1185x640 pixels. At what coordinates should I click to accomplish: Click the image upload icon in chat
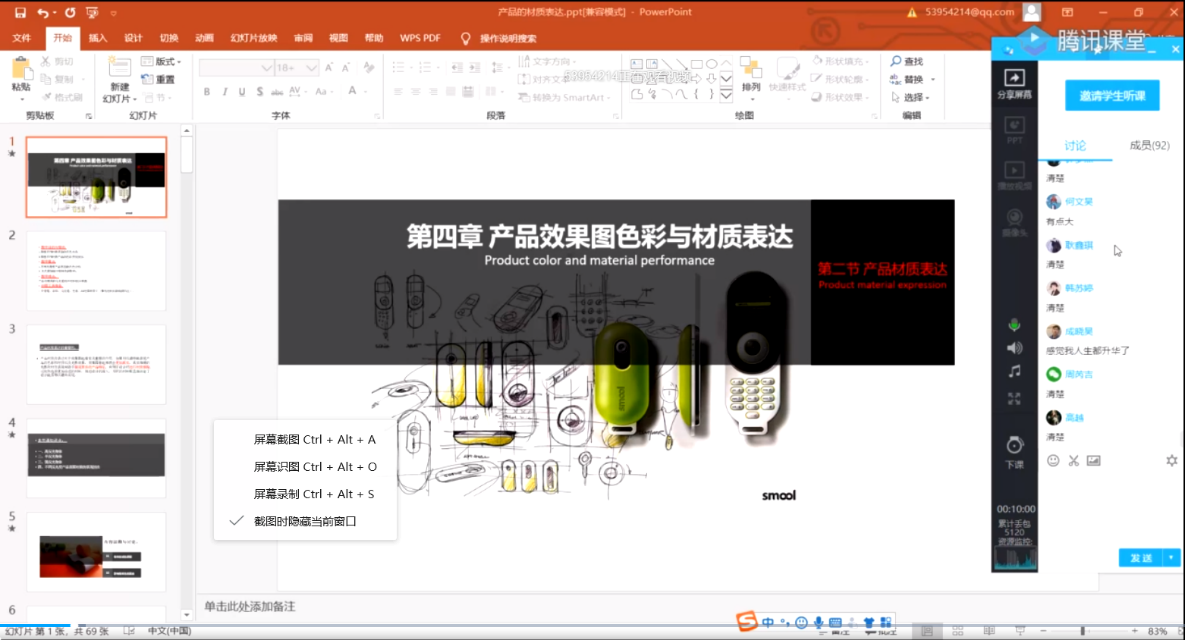(x=1093, y=461)
